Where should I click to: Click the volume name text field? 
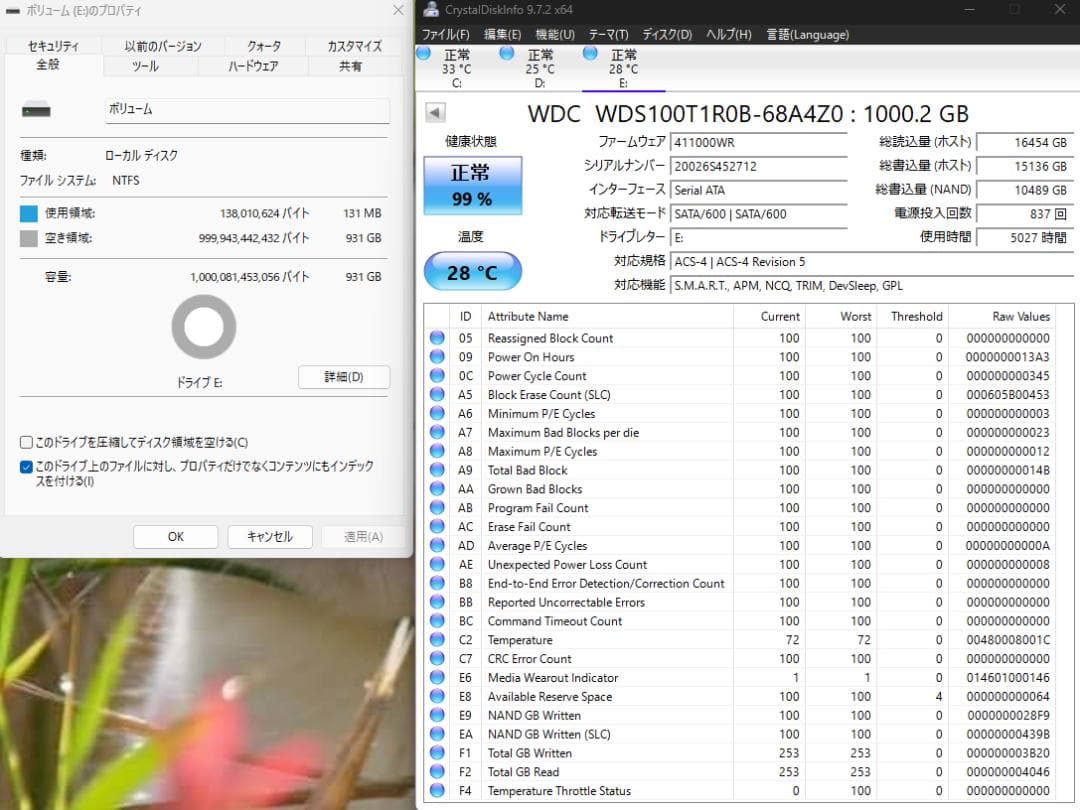coord(247,109)
